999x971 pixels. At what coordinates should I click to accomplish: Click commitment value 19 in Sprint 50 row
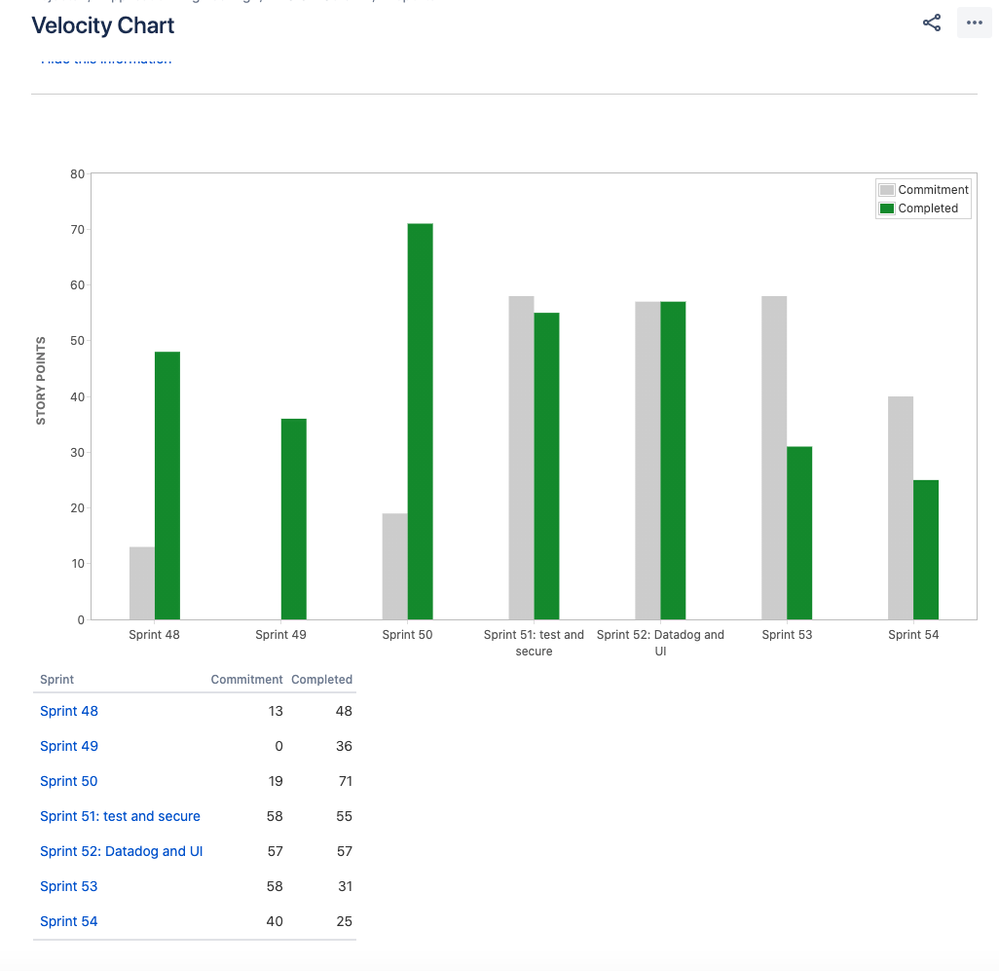275,781
